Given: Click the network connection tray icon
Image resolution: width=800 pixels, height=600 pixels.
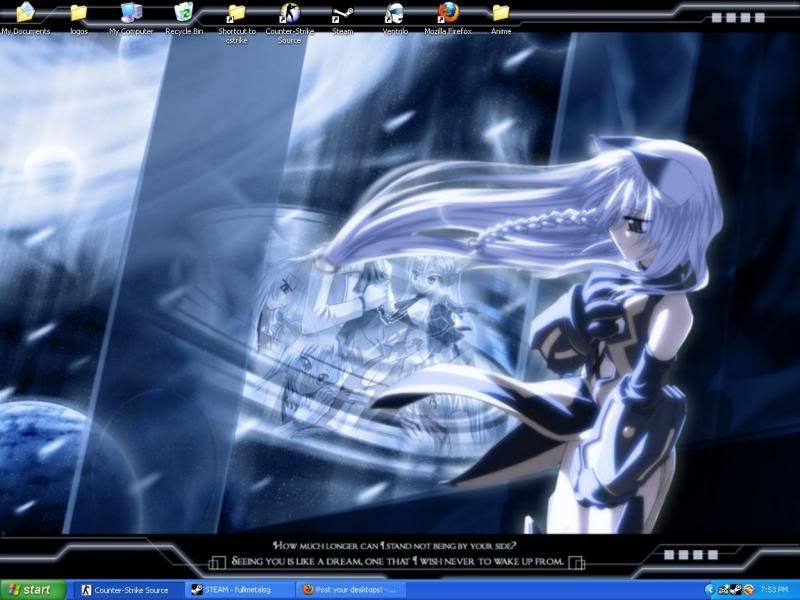Looking at the screenshot, I should pyautogui.click(x=723, y=590).
